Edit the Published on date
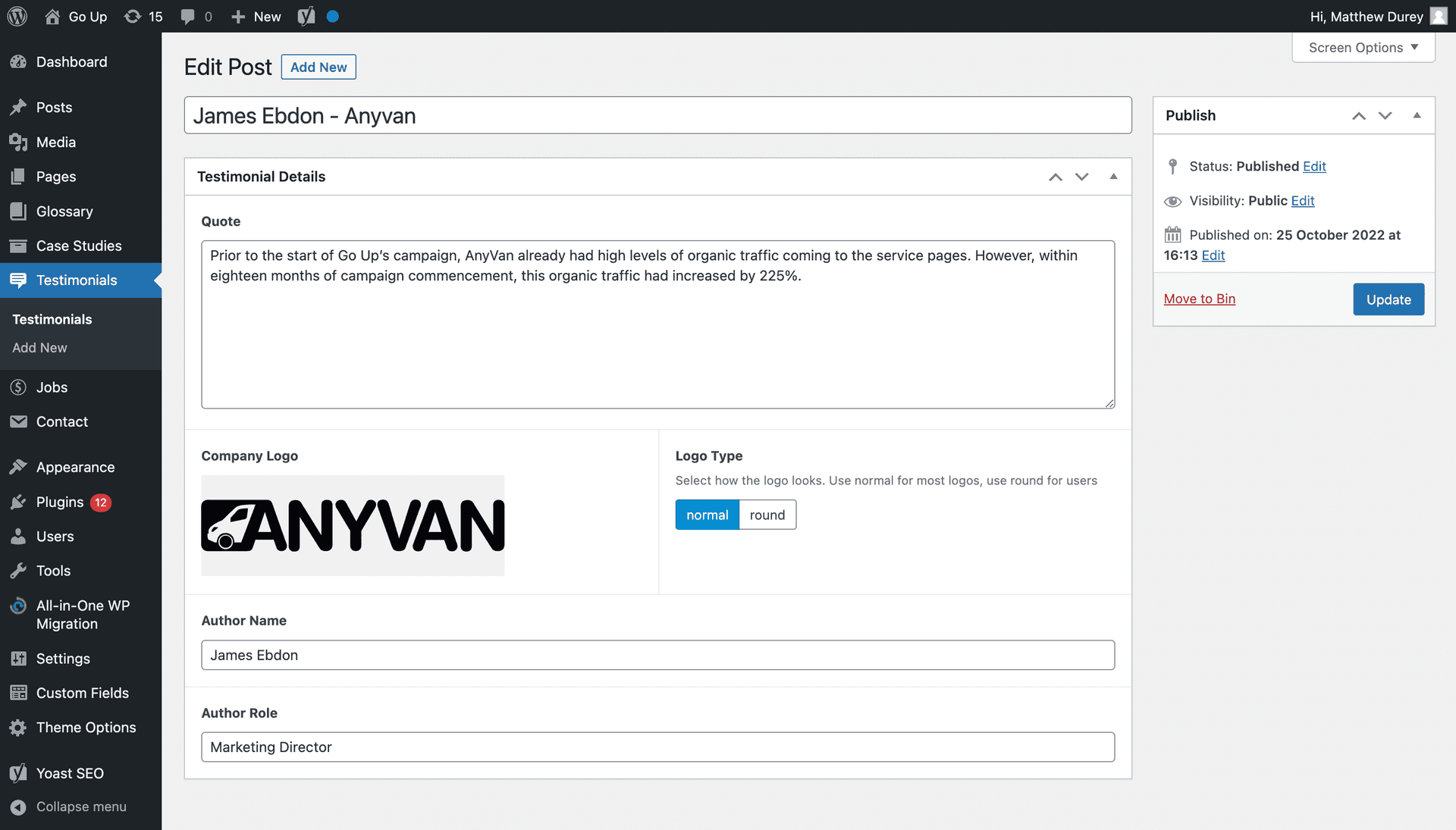1456x830 pixels. (x=1213, y=255)
